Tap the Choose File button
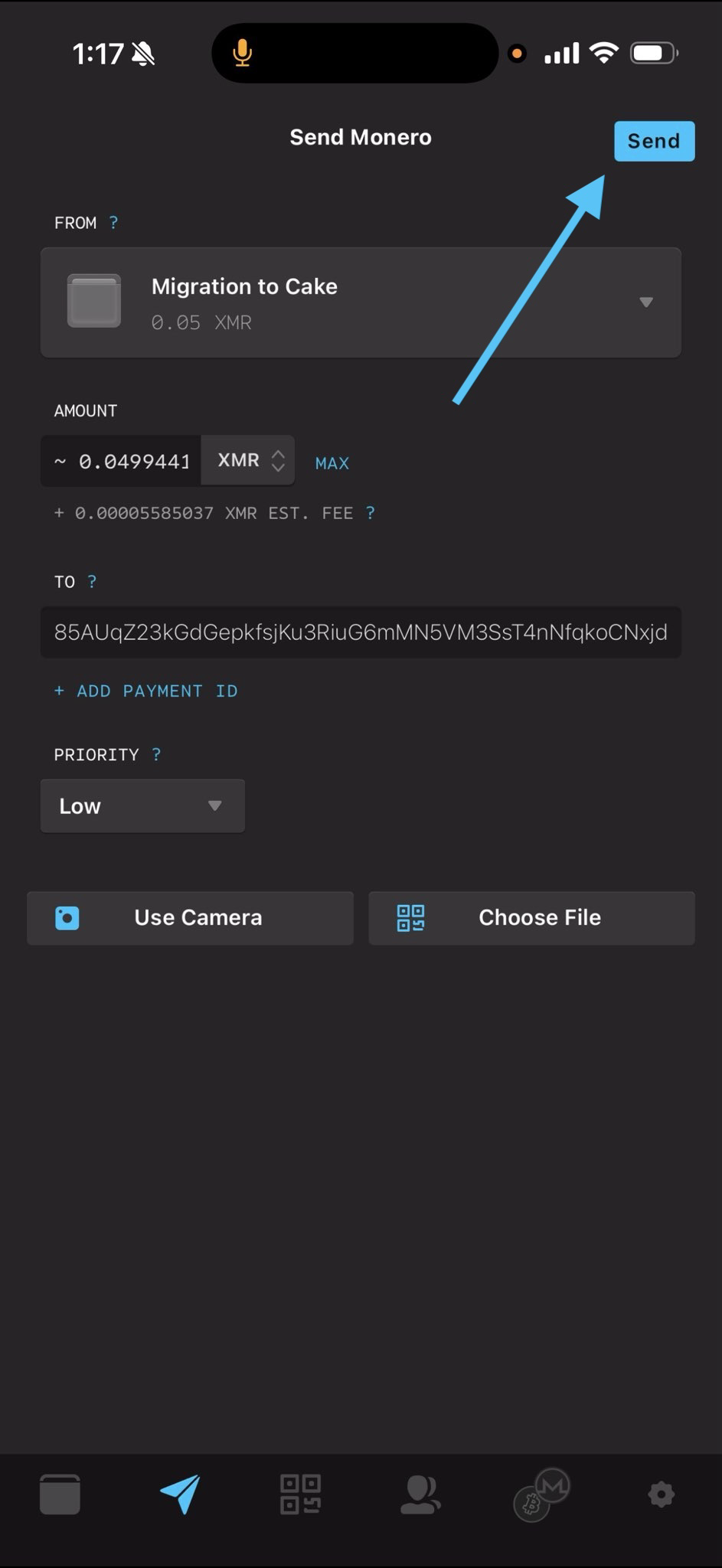 click(x=532, y=918)
